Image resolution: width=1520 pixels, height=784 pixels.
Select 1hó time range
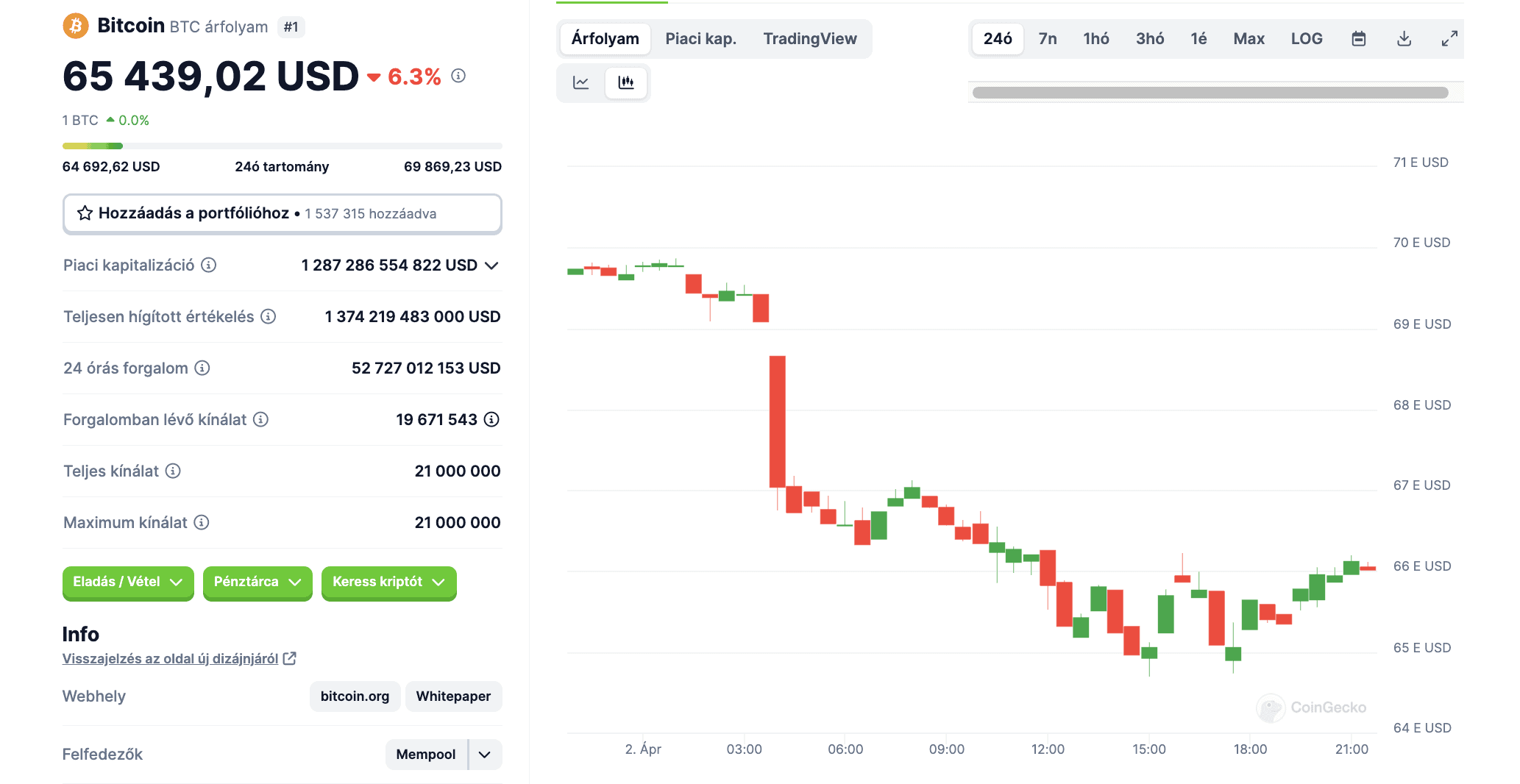pos(1096,39)
